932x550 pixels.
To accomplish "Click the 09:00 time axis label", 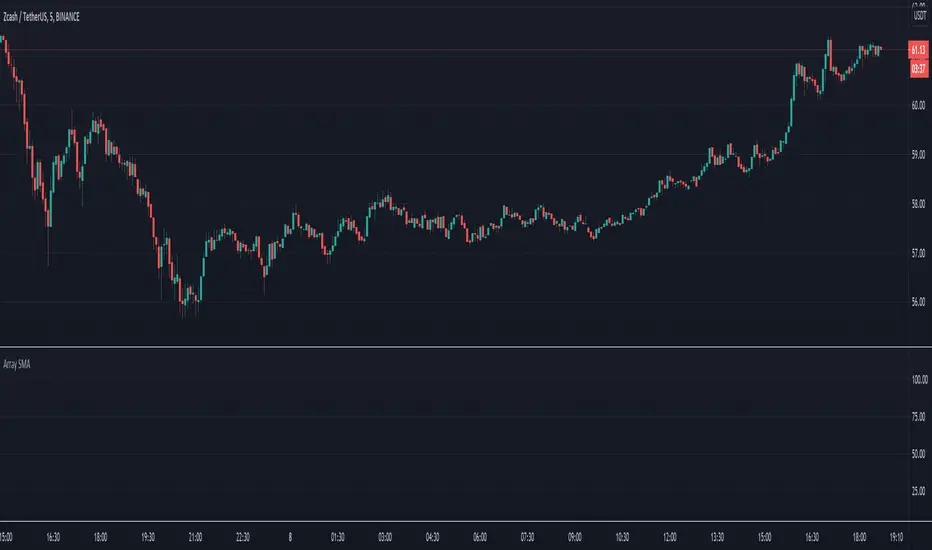I will point(576,536).
